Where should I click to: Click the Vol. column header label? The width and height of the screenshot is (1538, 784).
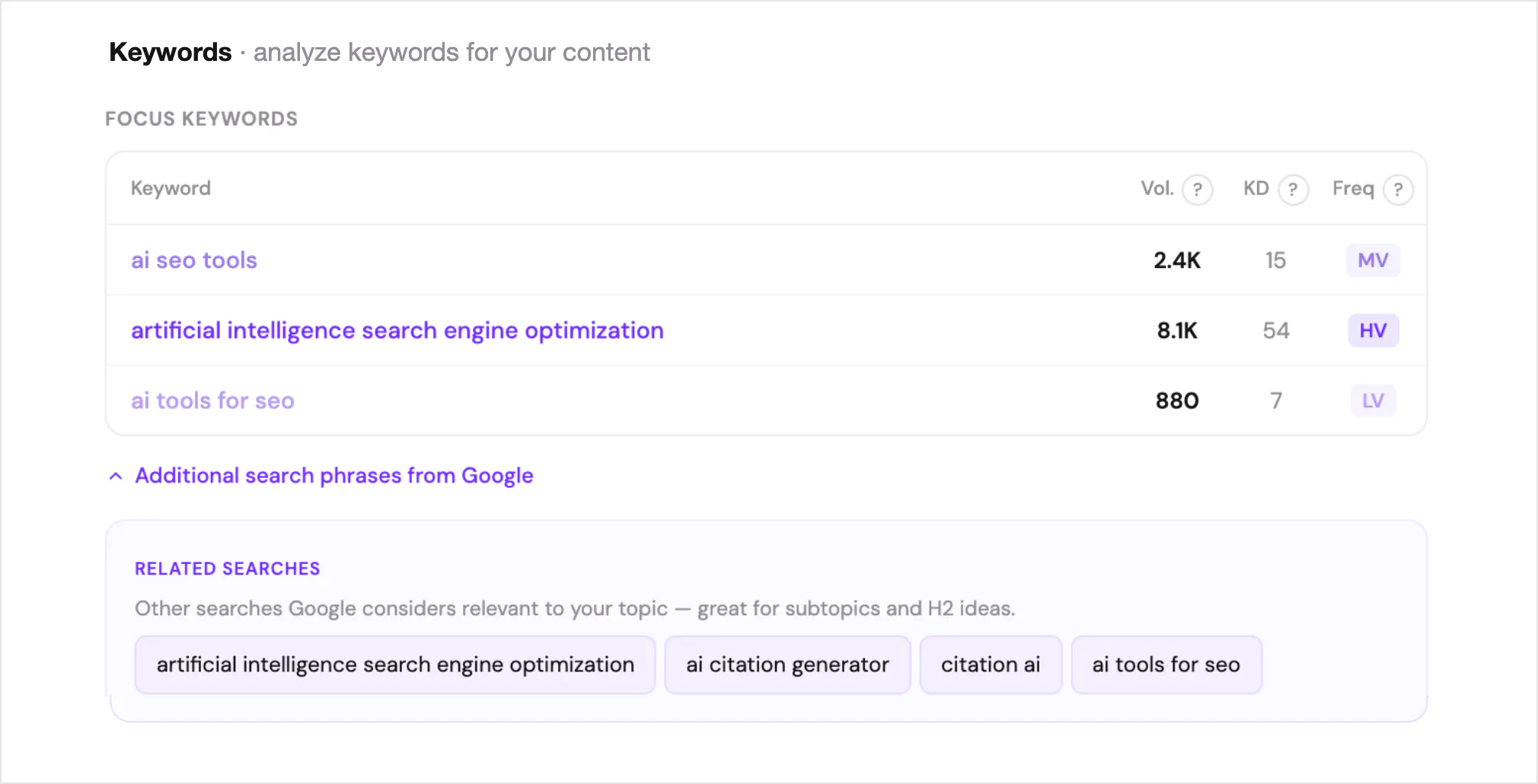tap(1157, 188)
